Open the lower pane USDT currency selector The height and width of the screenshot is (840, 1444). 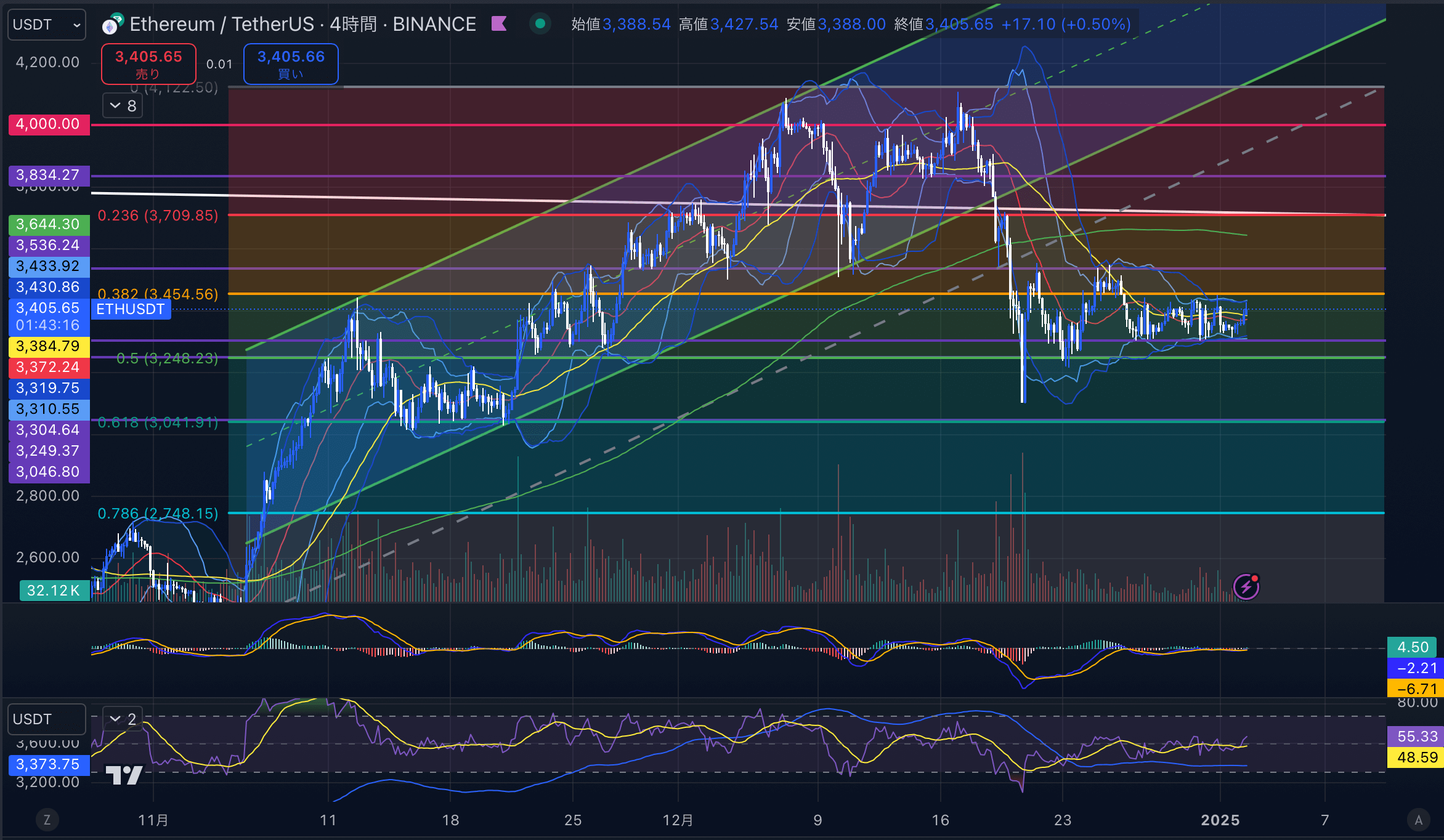(x=47, y=719)
